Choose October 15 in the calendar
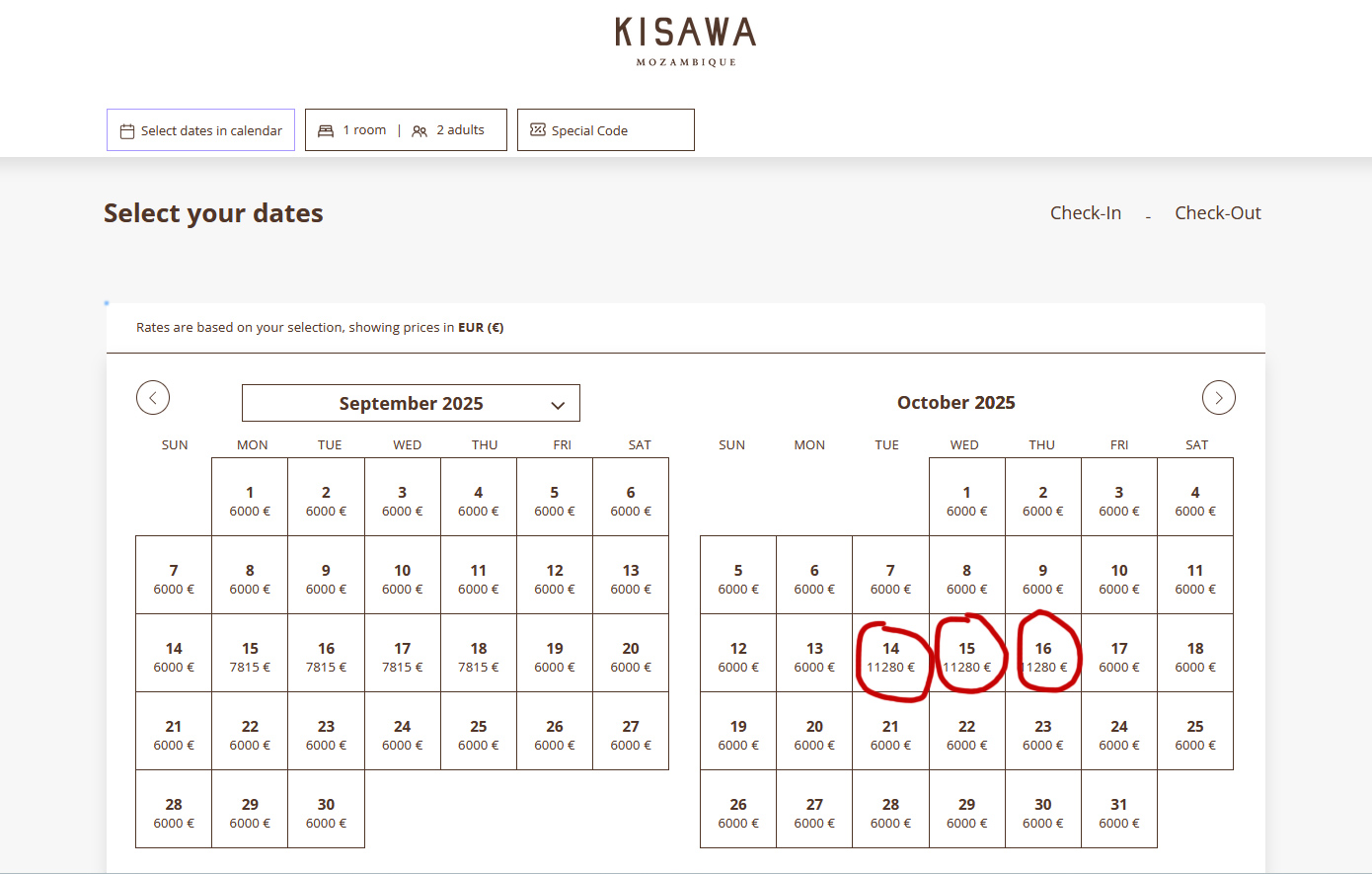 [x=966, y=657]
